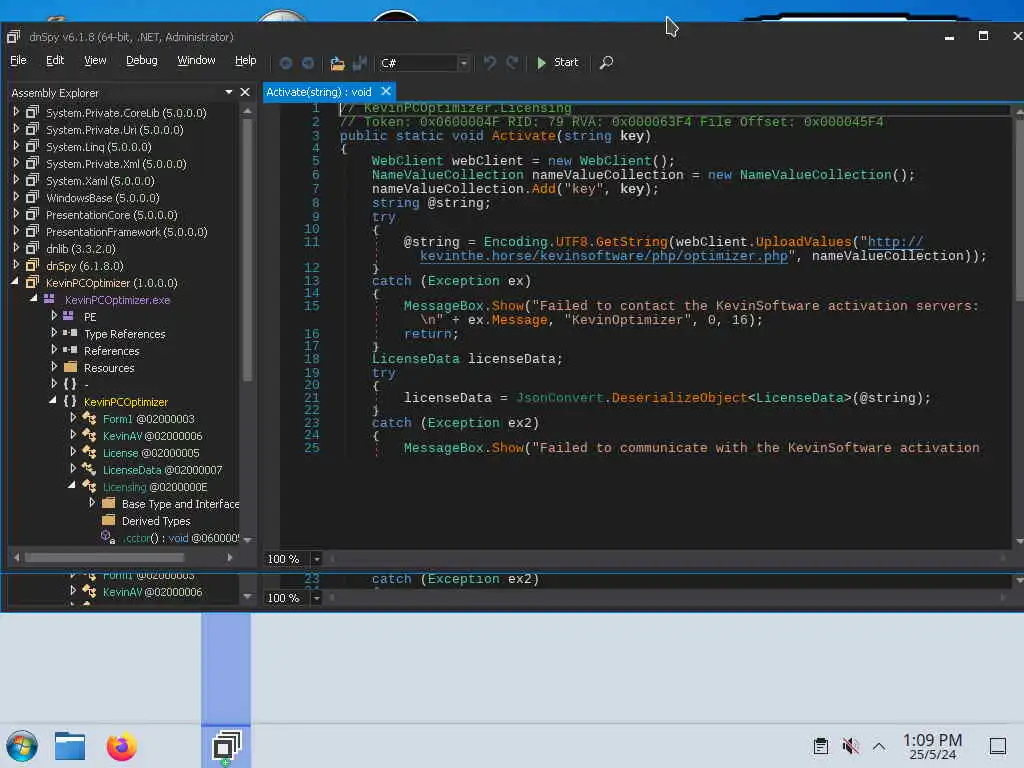Open File Explorer from the taskbar
The height and width of the screenshot is (768, 1024).
(x=70, y=746)
